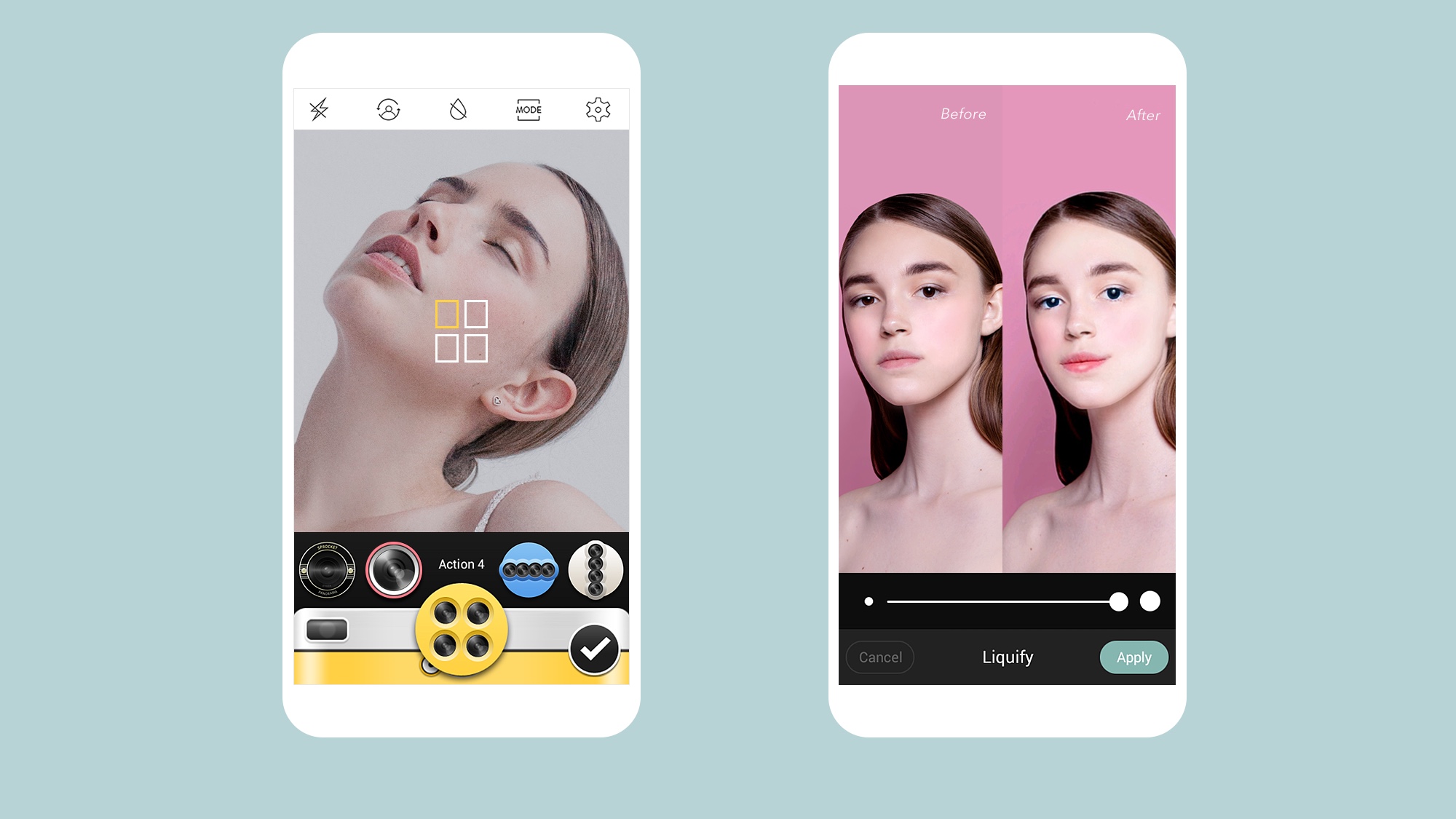1456x819 pixels.
Task: Switch to Liquify editing mode
Action: point(1007,657)
